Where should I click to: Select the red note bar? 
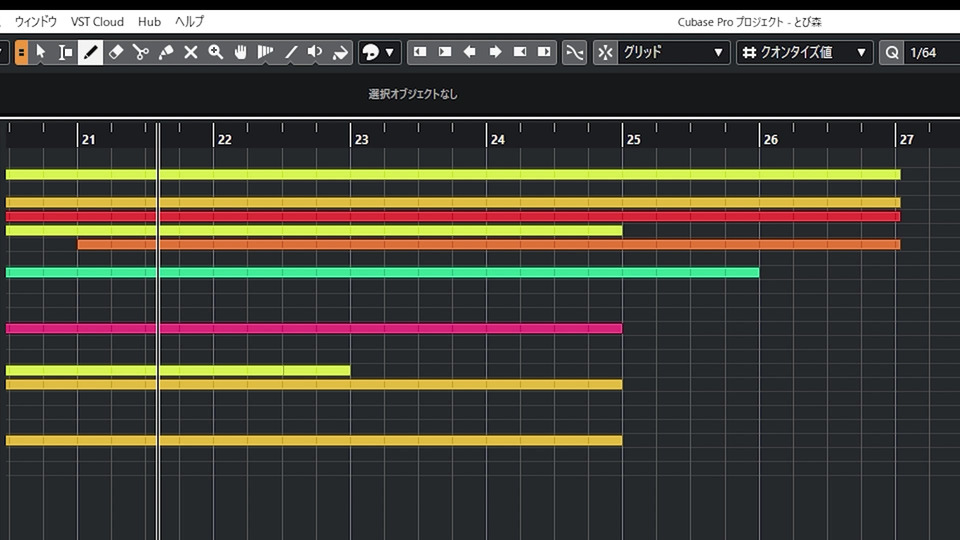[x=453, y=216]
